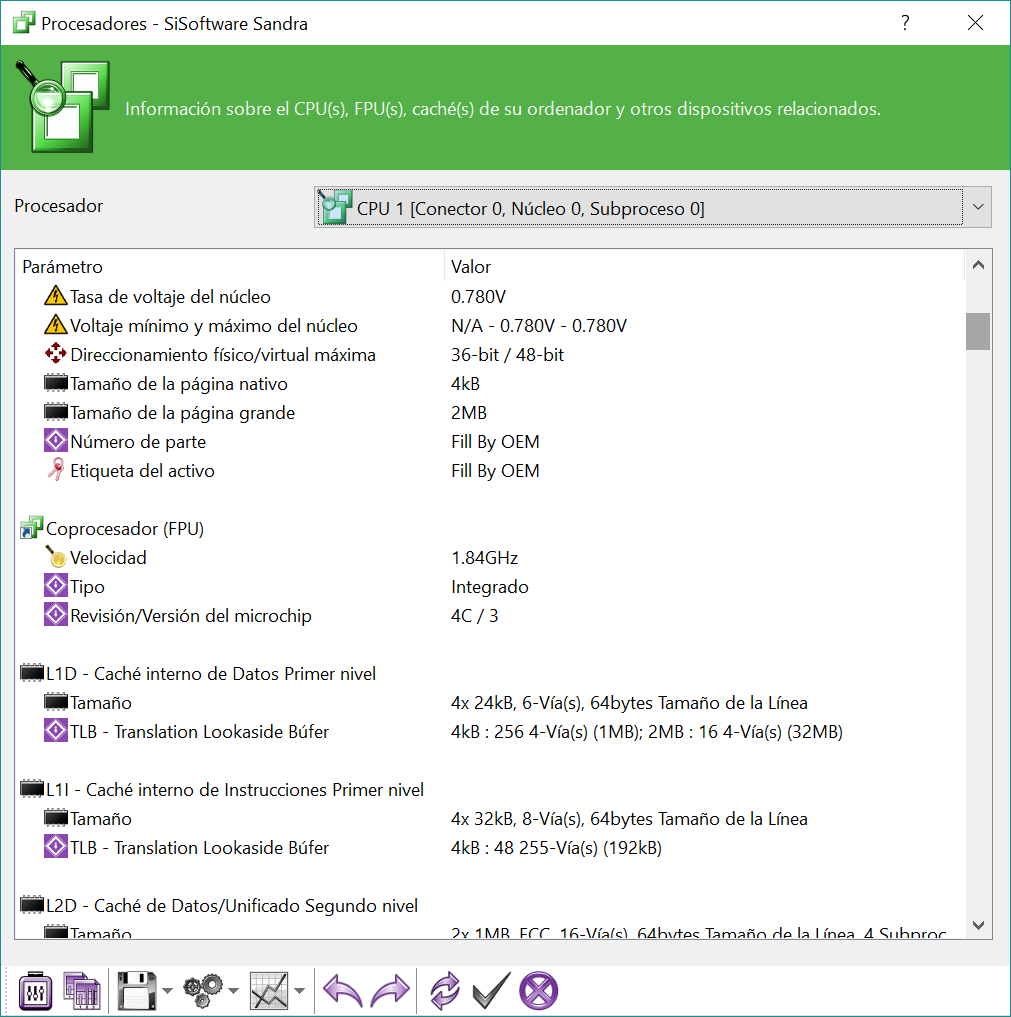
Task: Click the vertical scrollbar thumb
Action: tap(978, 331)
